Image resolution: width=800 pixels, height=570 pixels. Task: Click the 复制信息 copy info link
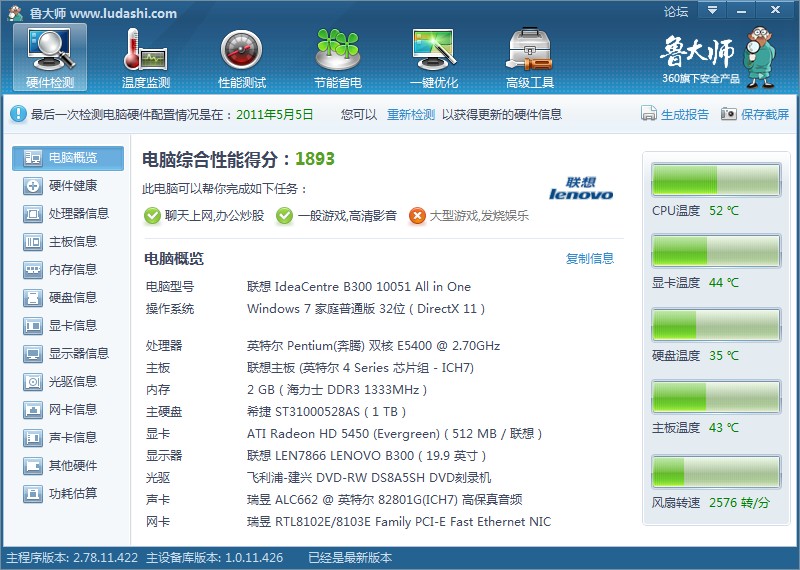[x=590, y=259]
